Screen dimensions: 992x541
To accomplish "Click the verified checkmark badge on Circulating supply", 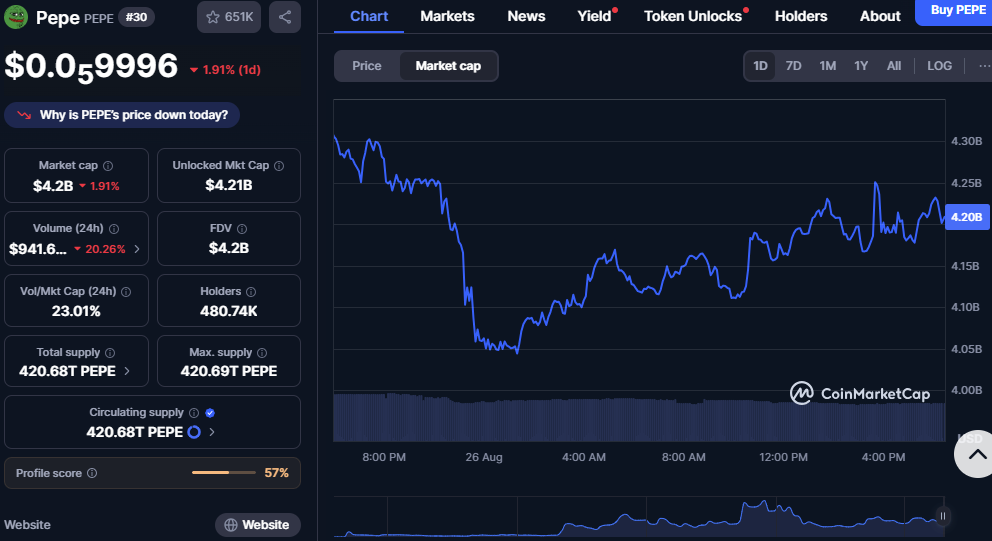I will (210, 413).
